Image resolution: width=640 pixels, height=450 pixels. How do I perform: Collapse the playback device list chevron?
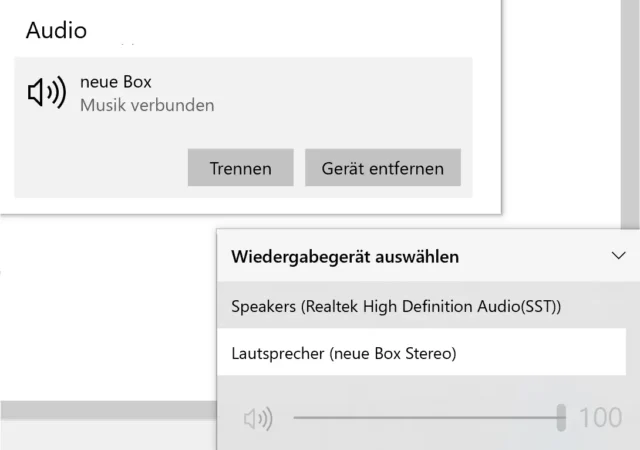(618, 256)
